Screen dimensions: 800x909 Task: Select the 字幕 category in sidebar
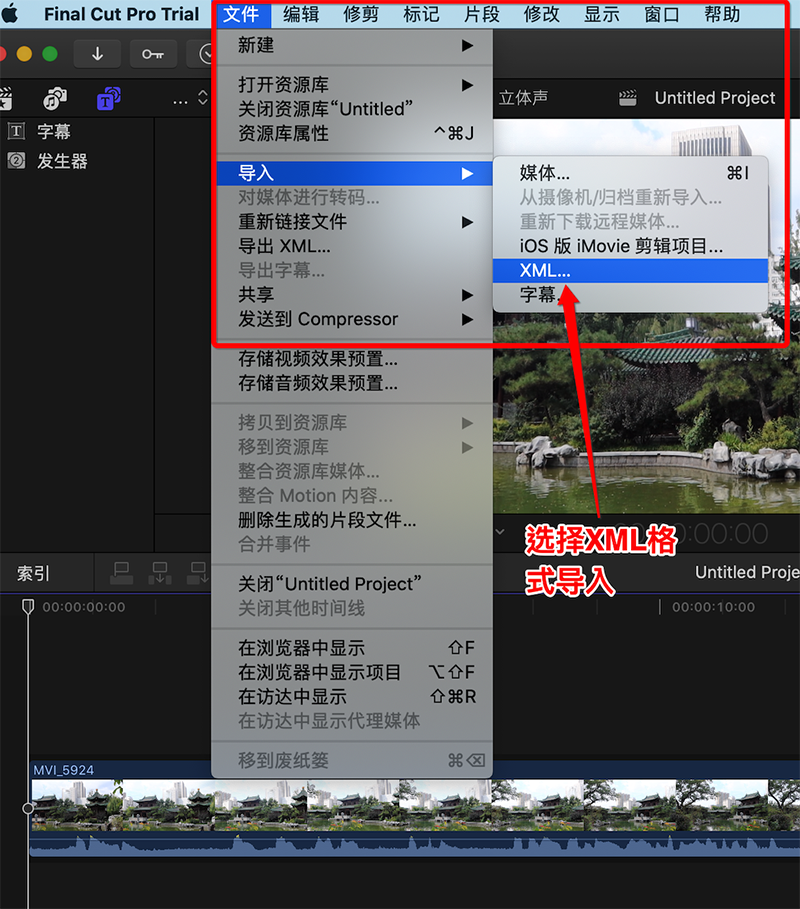coord(54,131)
